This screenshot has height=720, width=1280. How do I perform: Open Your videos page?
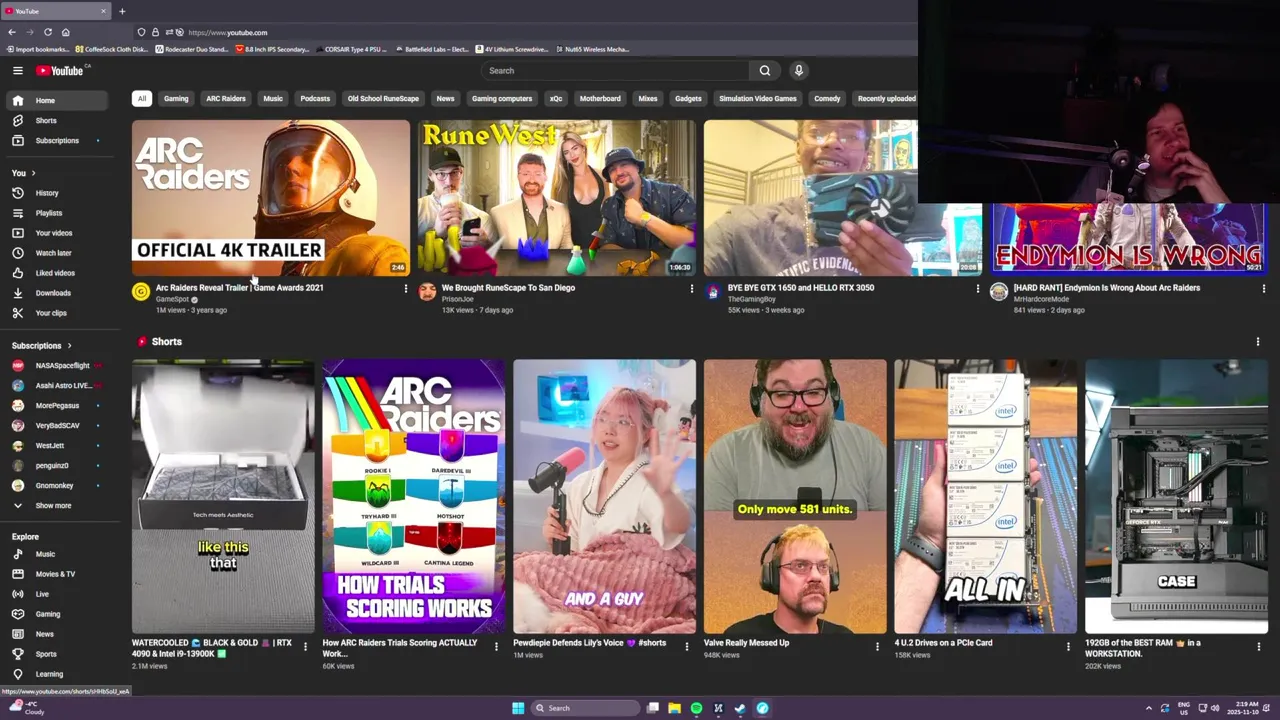56,233
